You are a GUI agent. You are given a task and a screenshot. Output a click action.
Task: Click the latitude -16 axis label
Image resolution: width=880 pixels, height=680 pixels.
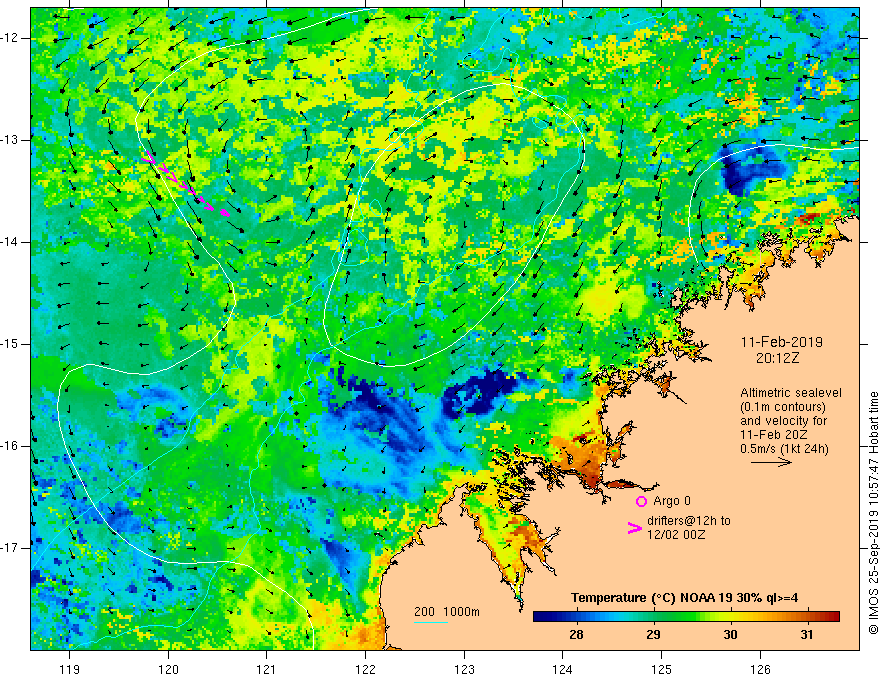tap(10, 446)
